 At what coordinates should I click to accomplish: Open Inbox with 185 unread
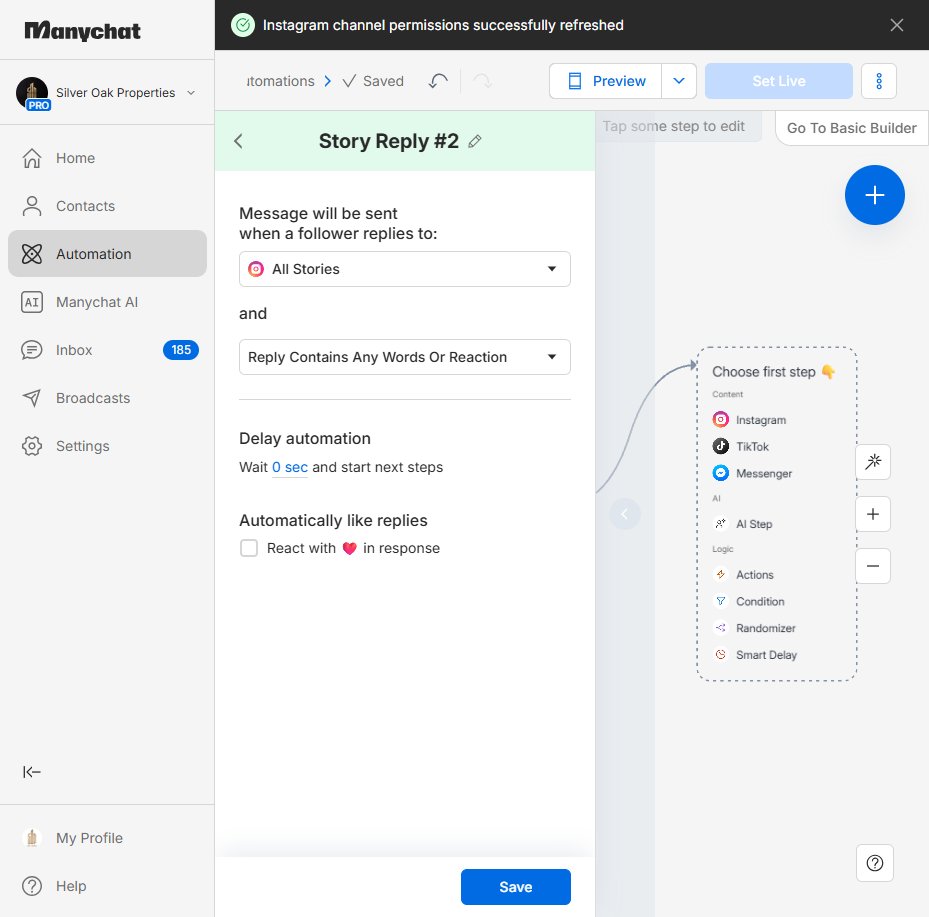(107, 350)
